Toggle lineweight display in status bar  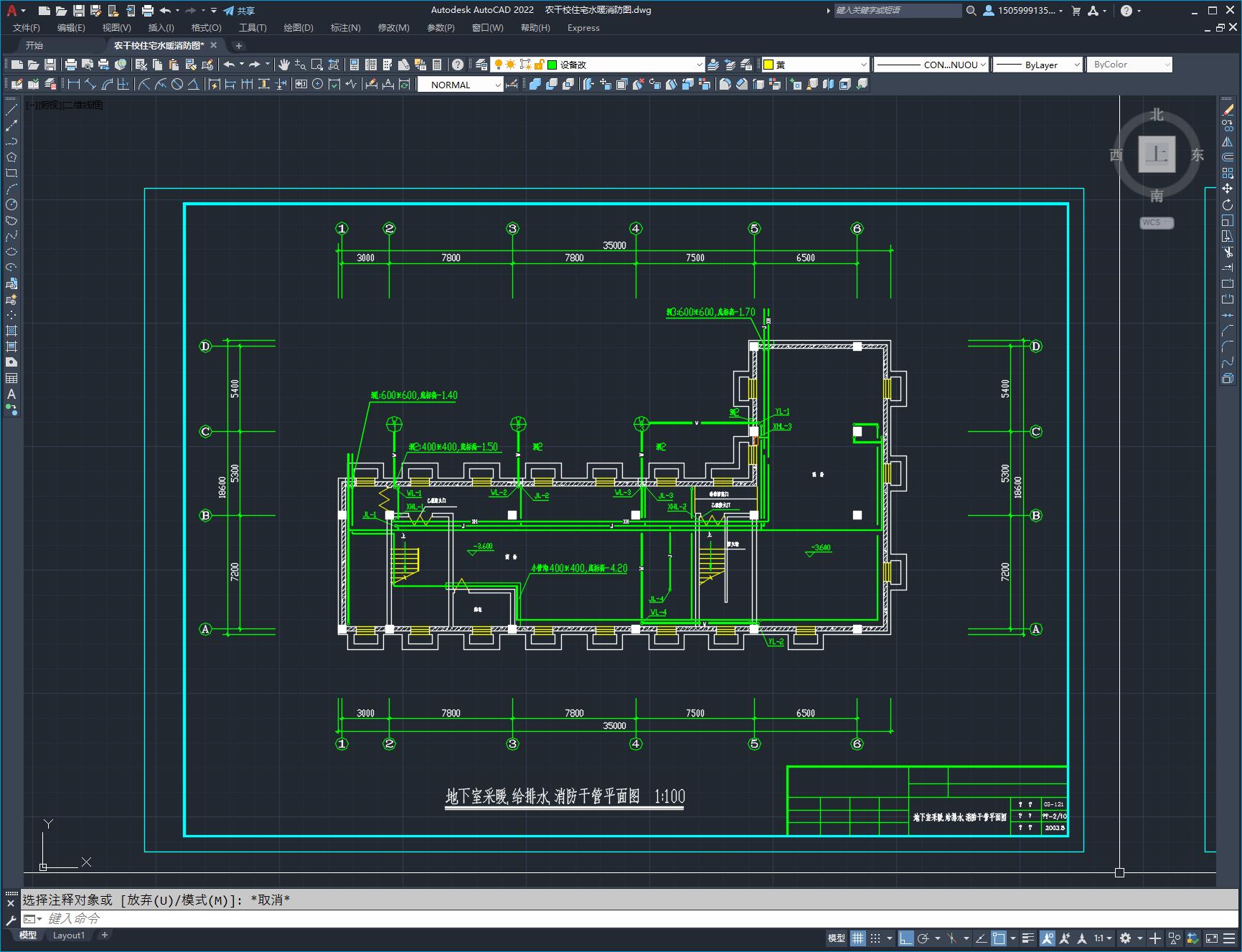pyautogui.click(x=1028, y=938)
